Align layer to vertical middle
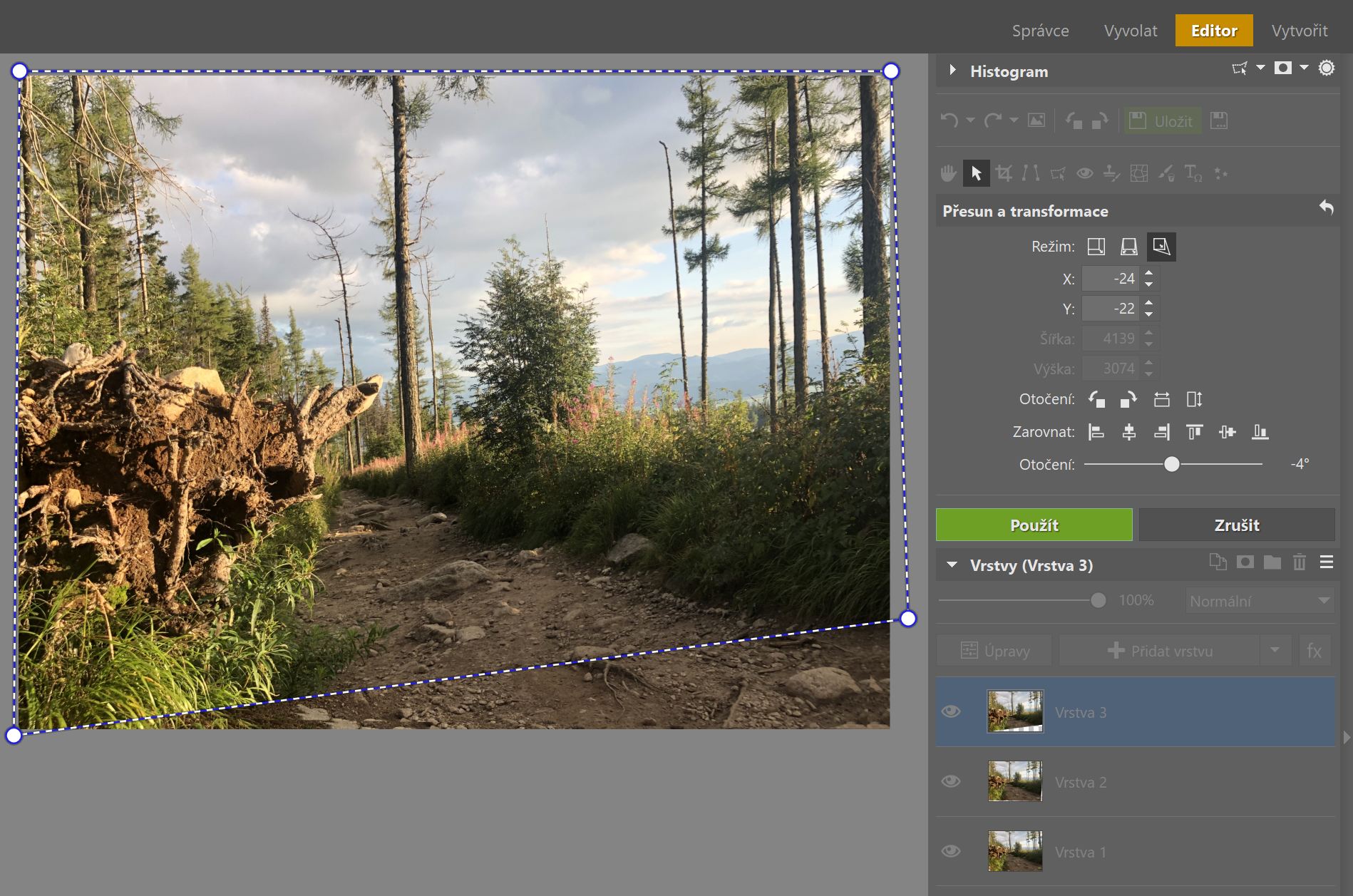The height and width of the screenshot is (896, 1353). pyautogui.click(x=1228, y=432)
